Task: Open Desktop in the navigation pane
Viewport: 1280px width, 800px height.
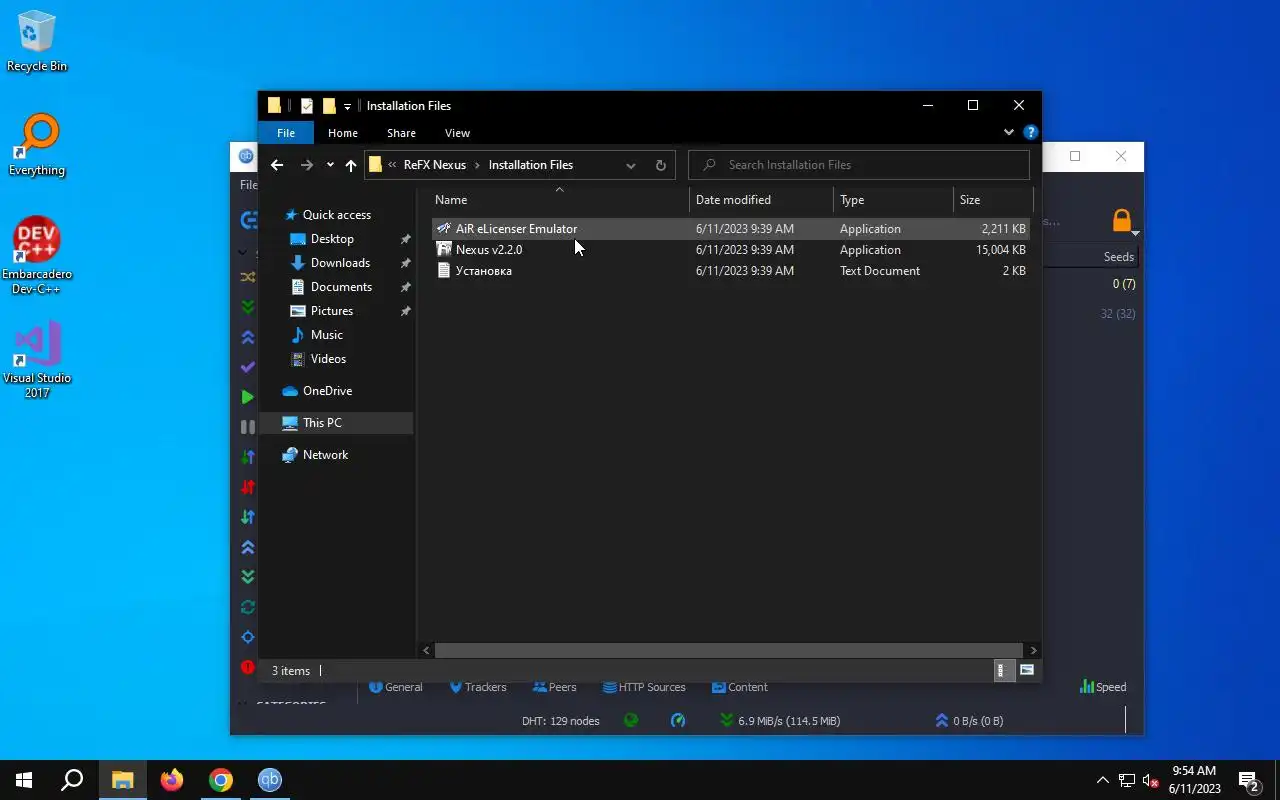Action: 332,239
